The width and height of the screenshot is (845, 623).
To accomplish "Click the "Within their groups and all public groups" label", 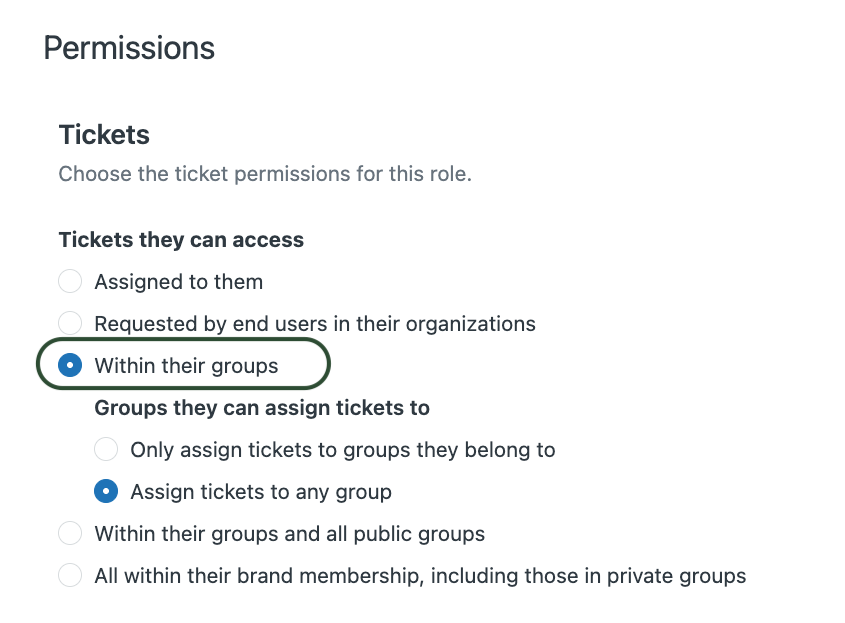I will click(x=288, y=533).
